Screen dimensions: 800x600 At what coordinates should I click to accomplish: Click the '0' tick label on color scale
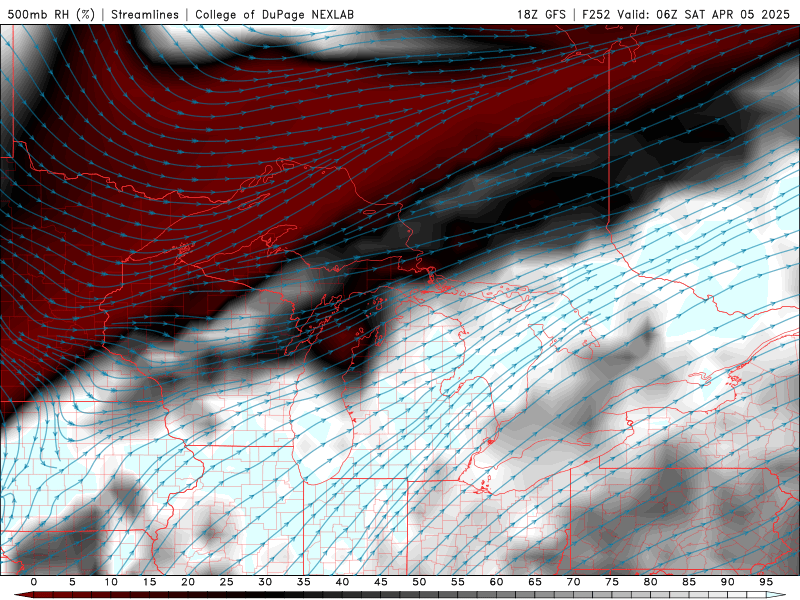point(34,582)
